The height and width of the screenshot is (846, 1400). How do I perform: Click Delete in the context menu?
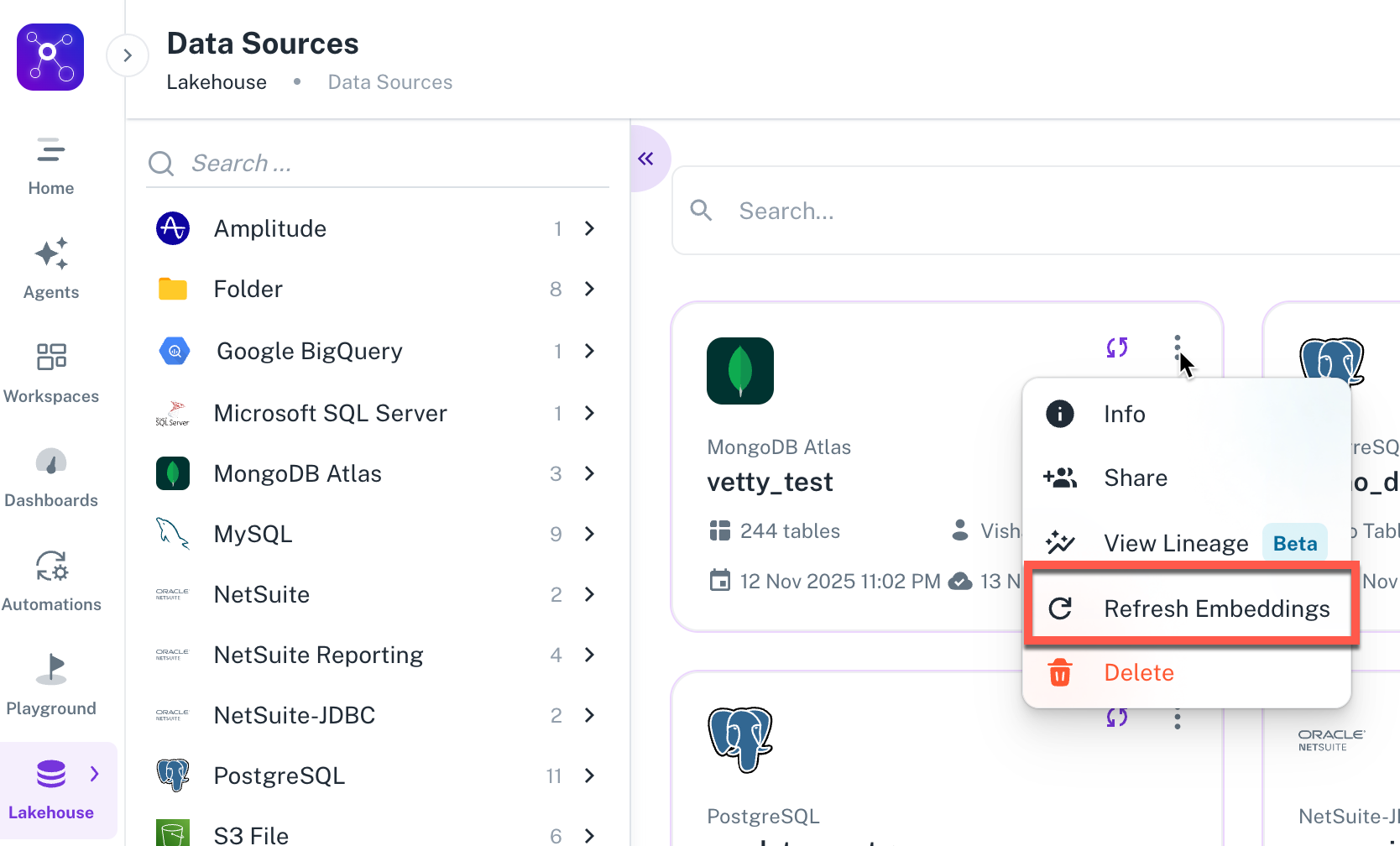[1138, 672]
